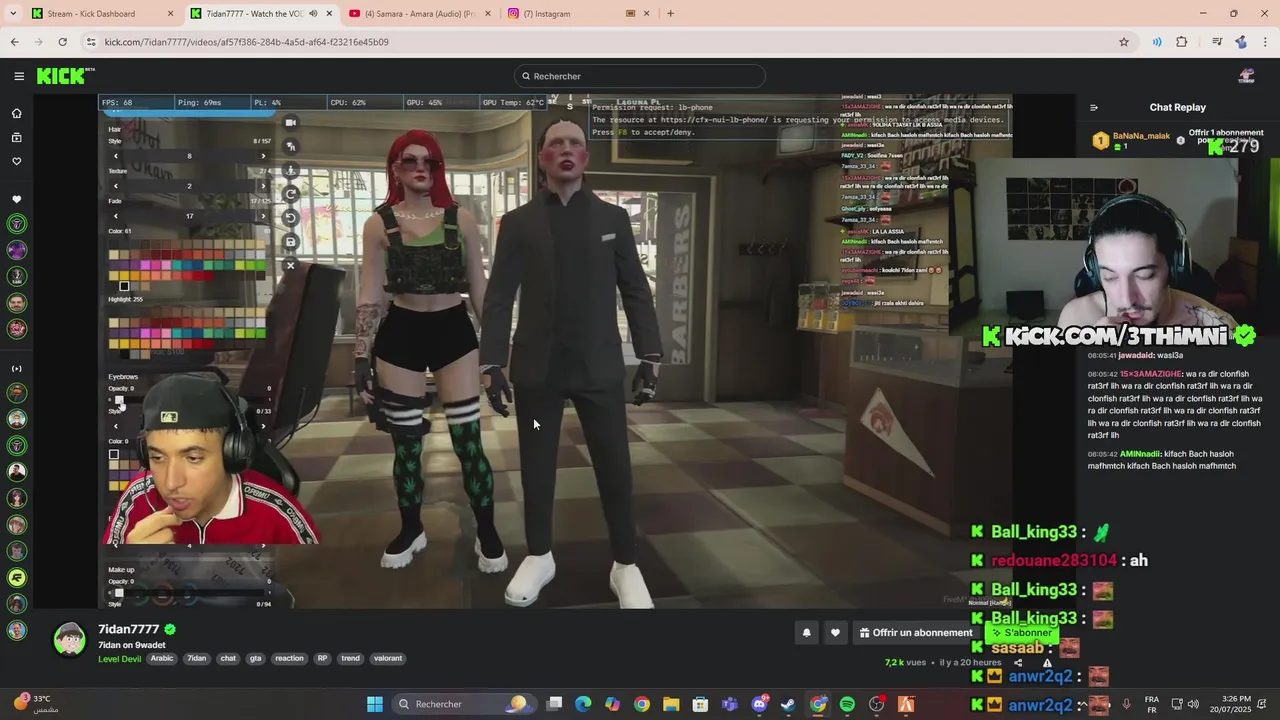Open the 7idan7777 channel name link

[x=128, y=629]
